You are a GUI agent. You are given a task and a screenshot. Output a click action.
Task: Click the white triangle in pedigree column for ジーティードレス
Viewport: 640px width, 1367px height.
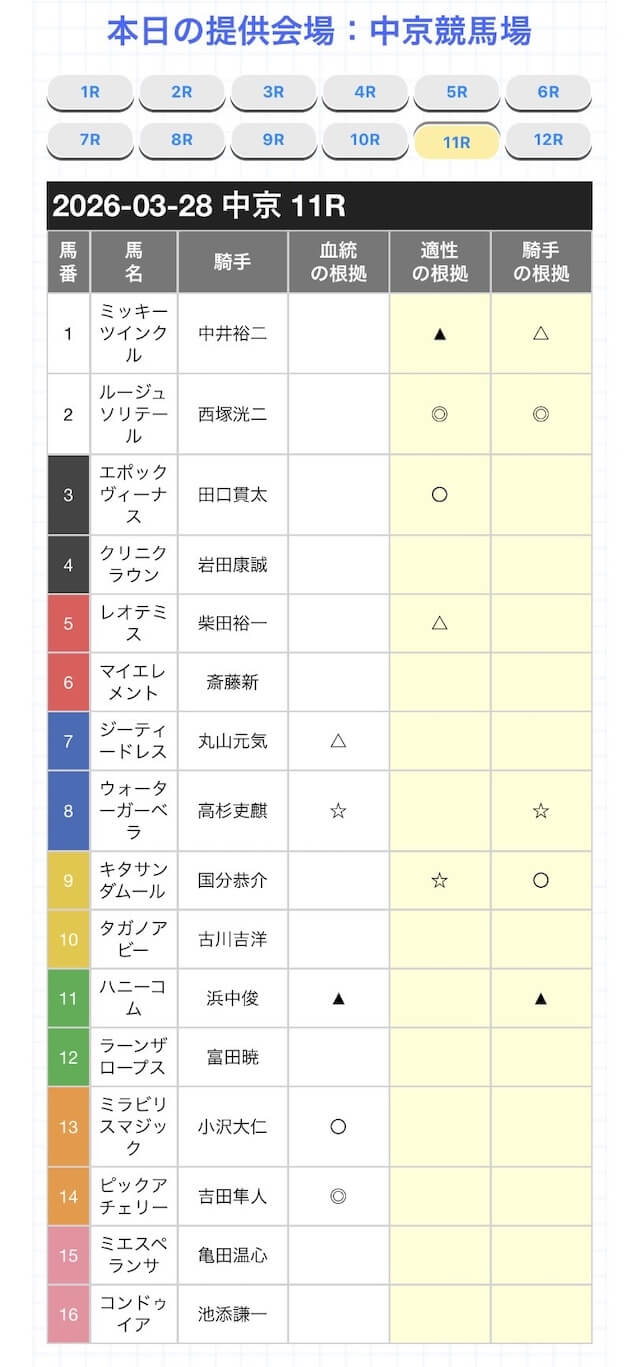338,741
